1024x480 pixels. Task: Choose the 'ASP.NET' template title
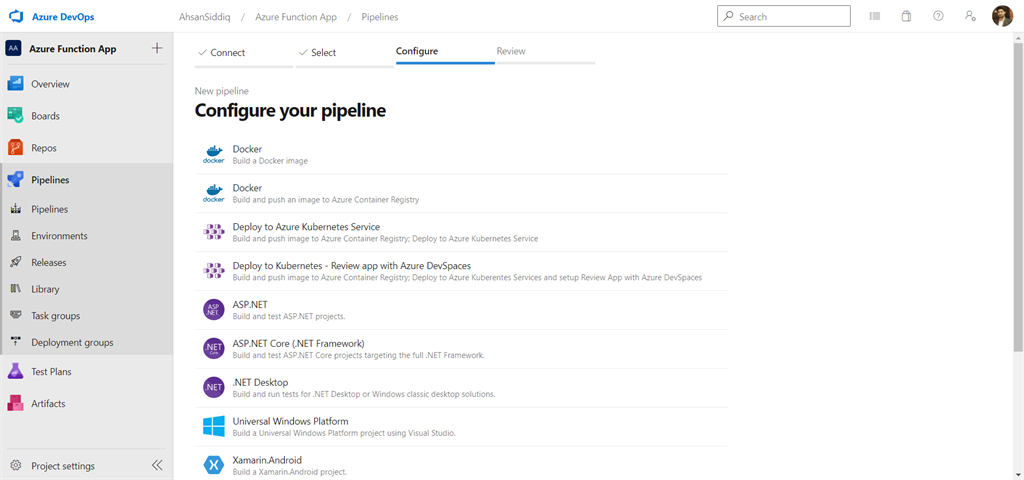(250, 305)
